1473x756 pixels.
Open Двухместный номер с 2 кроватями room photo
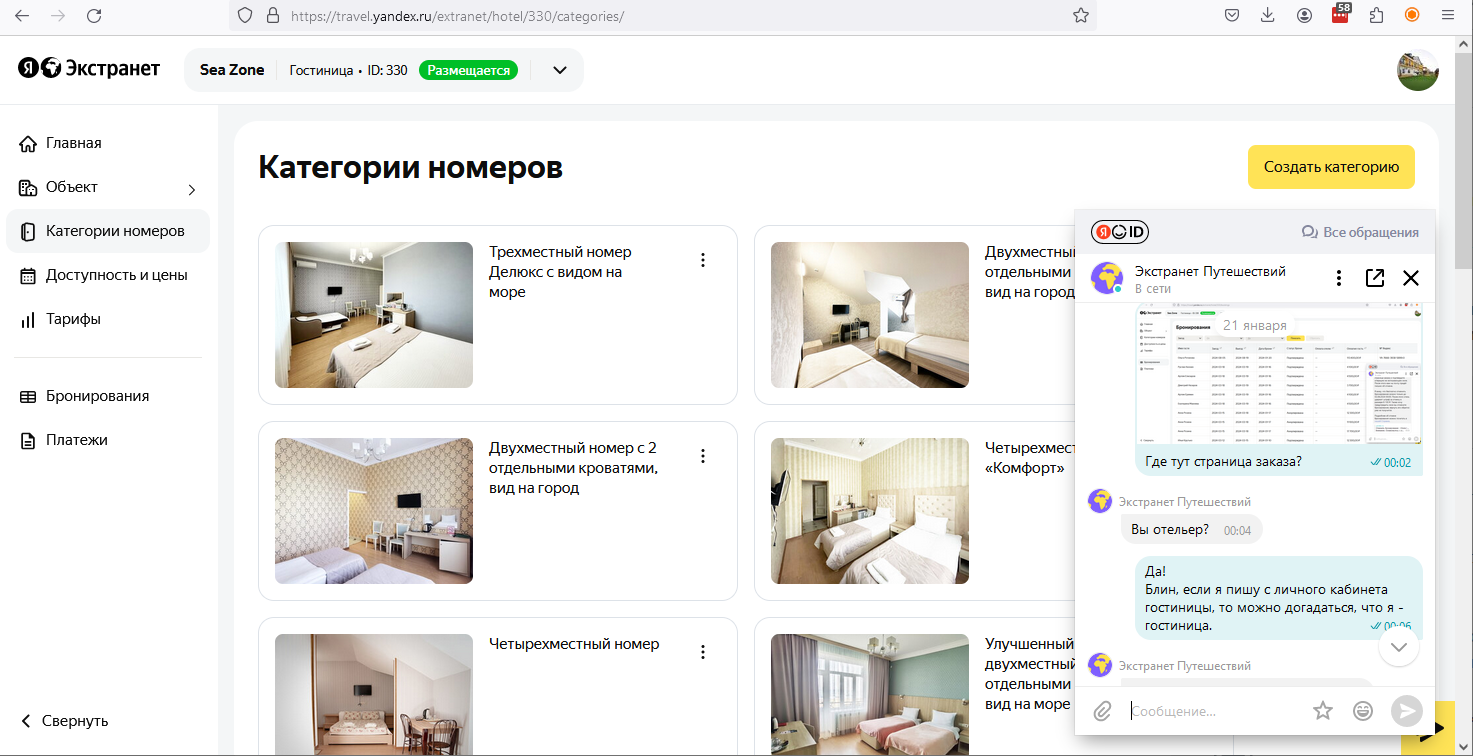374,511
